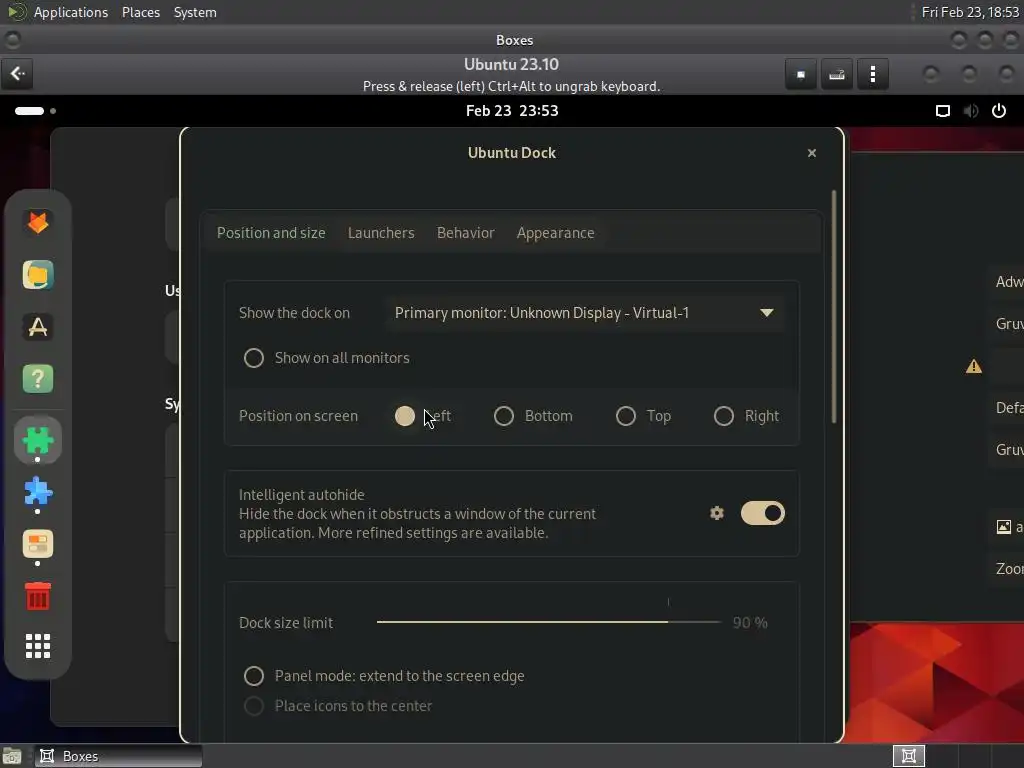Open the green puzzle Extensions app
The image size is (1024, 768).
38,440
